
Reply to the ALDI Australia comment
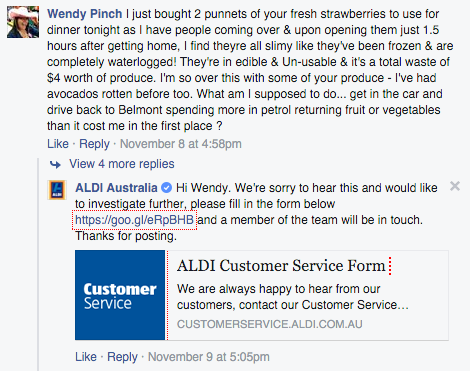(x=122, y=357)
